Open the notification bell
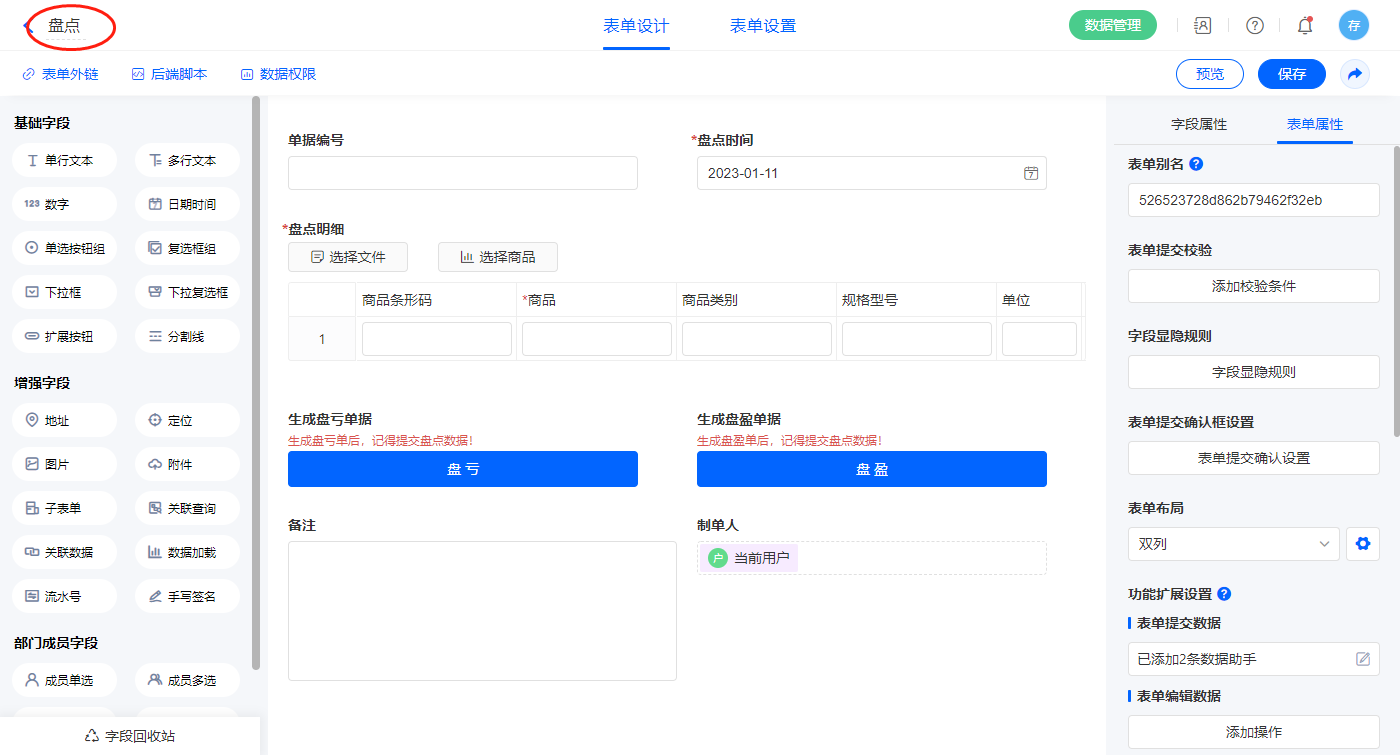 click(1304, 26)
